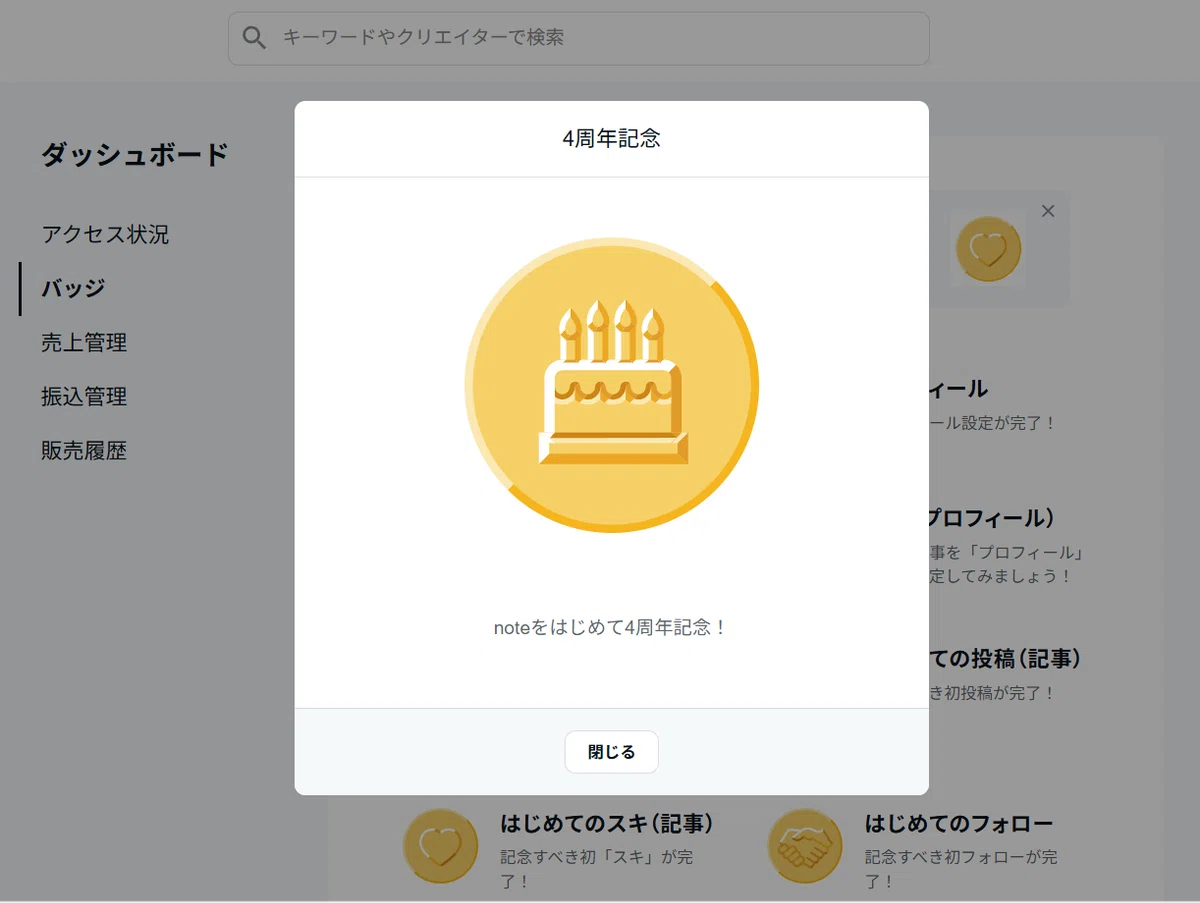Click the はじめてのフォロー handshake badge icon
This screenshot has width=1200, height=903.
(x=805, y=846)
